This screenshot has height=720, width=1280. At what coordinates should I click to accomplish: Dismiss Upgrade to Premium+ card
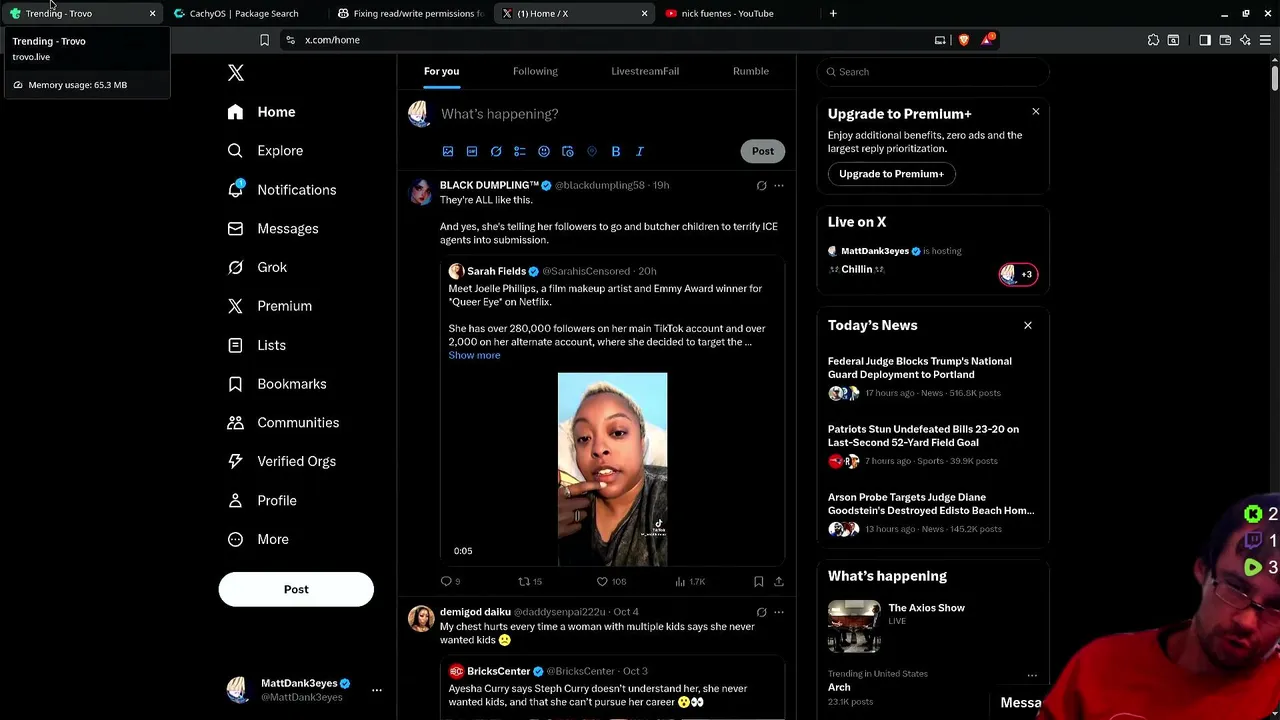1036,112
